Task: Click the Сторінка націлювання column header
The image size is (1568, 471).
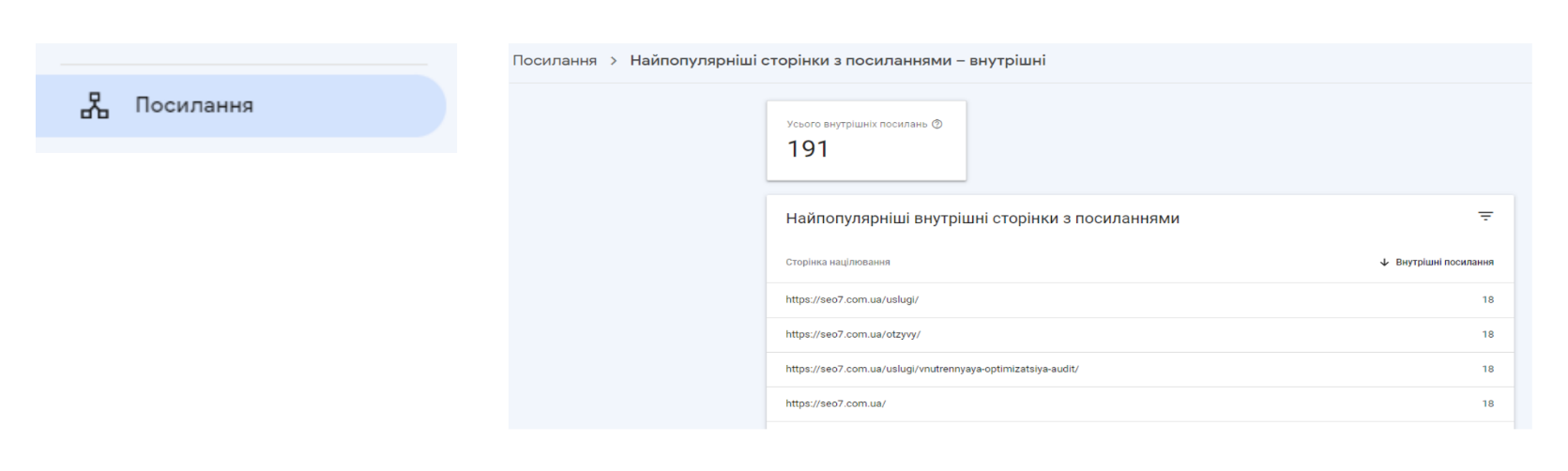Action: tap(838, 263)
